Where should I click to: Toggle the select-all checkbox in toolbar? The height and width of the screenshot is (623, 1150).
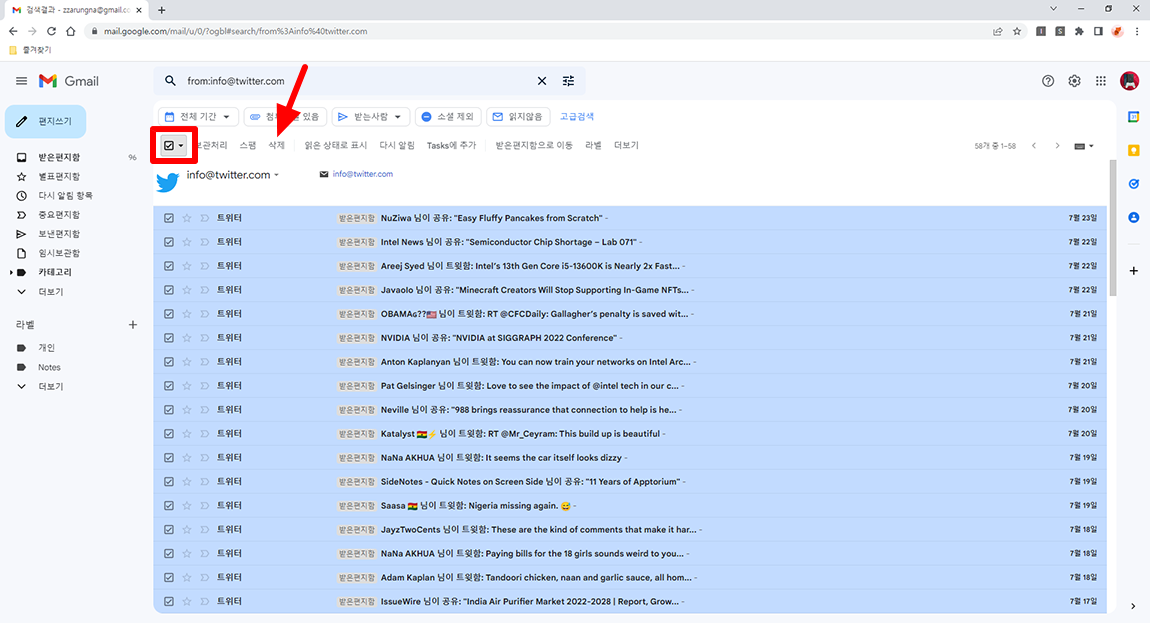[169, 145]
